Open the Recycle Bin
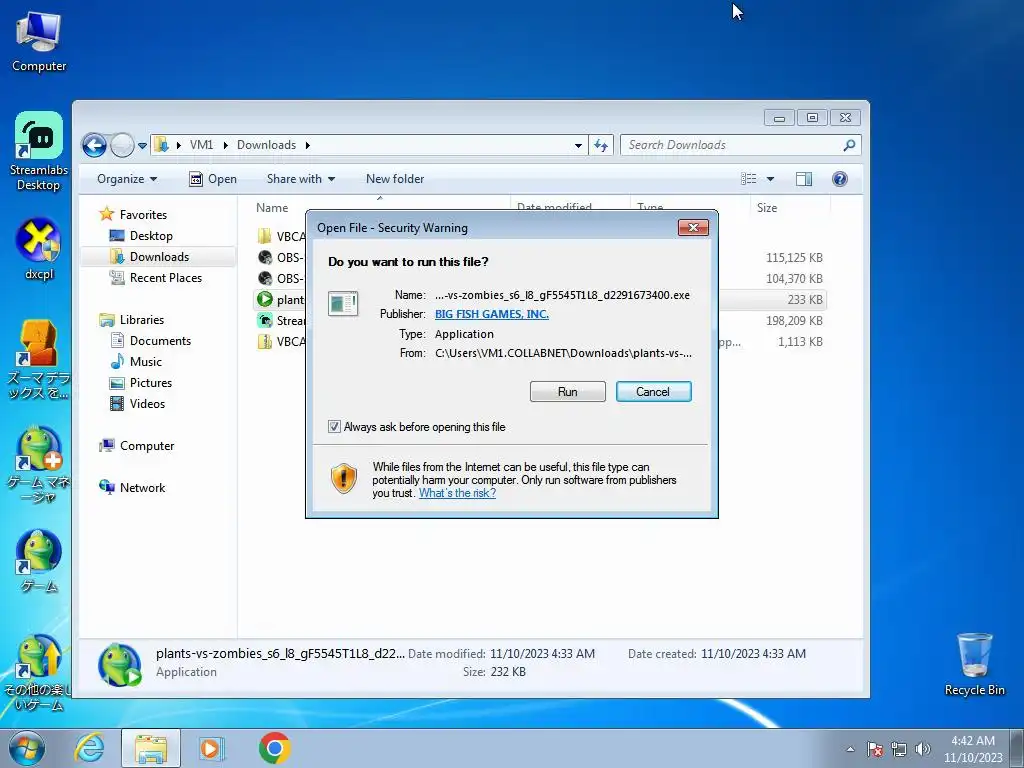The width and height of the screenshot is (1024, 768). pyautogui.click(x=974, y=664)
